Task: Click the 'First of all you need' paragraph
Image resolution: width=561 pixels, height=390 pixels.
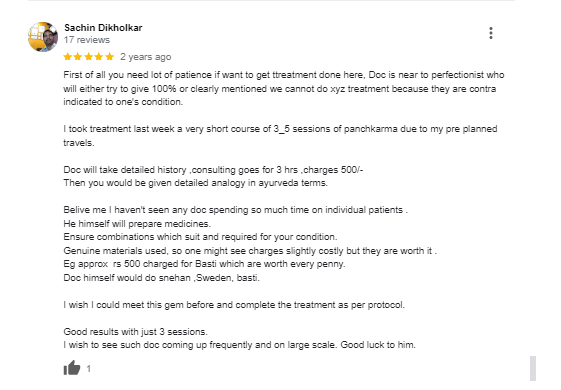Action: point(283,88)
